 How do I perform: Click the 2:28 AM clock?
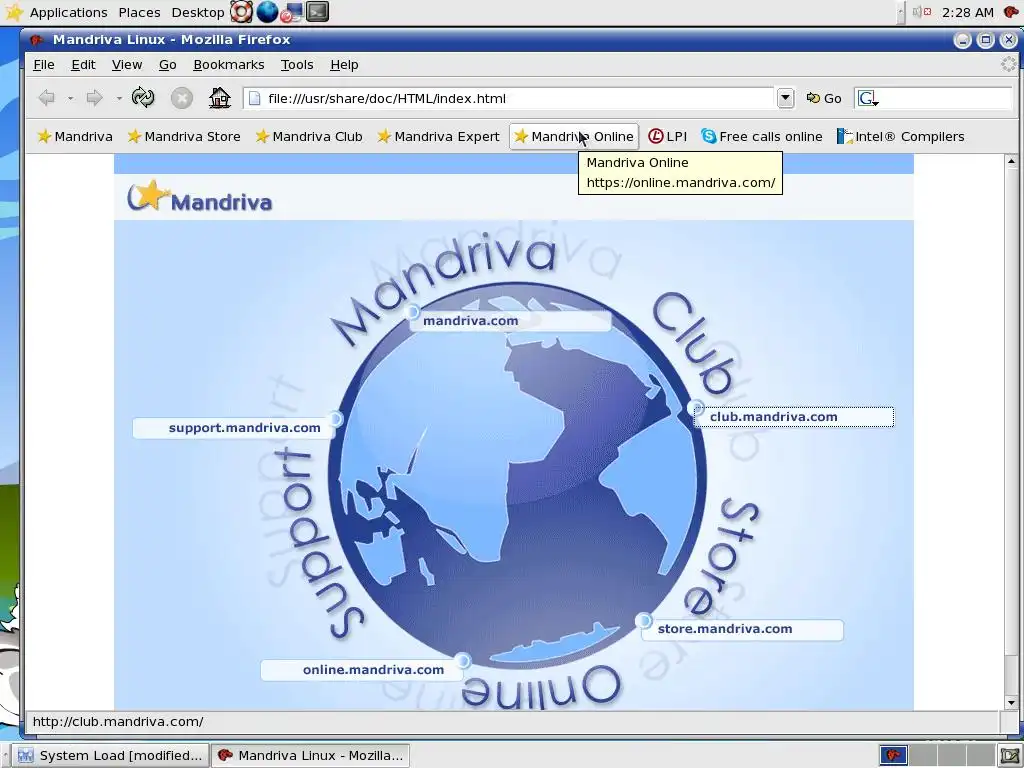coord(967,12)
